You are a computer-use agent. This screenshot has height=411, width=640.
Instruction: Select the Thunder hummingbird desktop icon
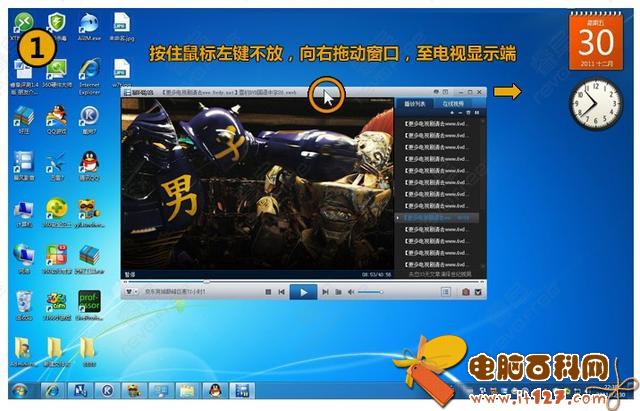pos(56,166)
